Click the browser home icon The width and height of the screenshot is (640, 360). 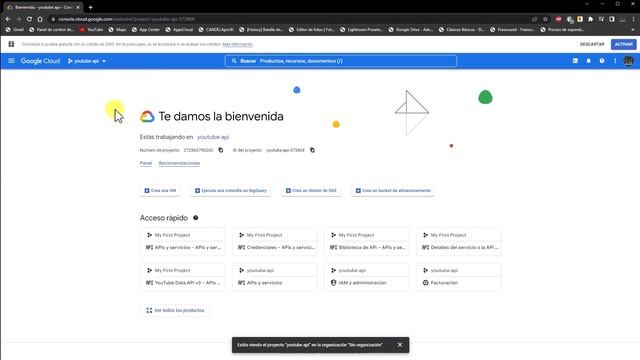tap(40, 19)
